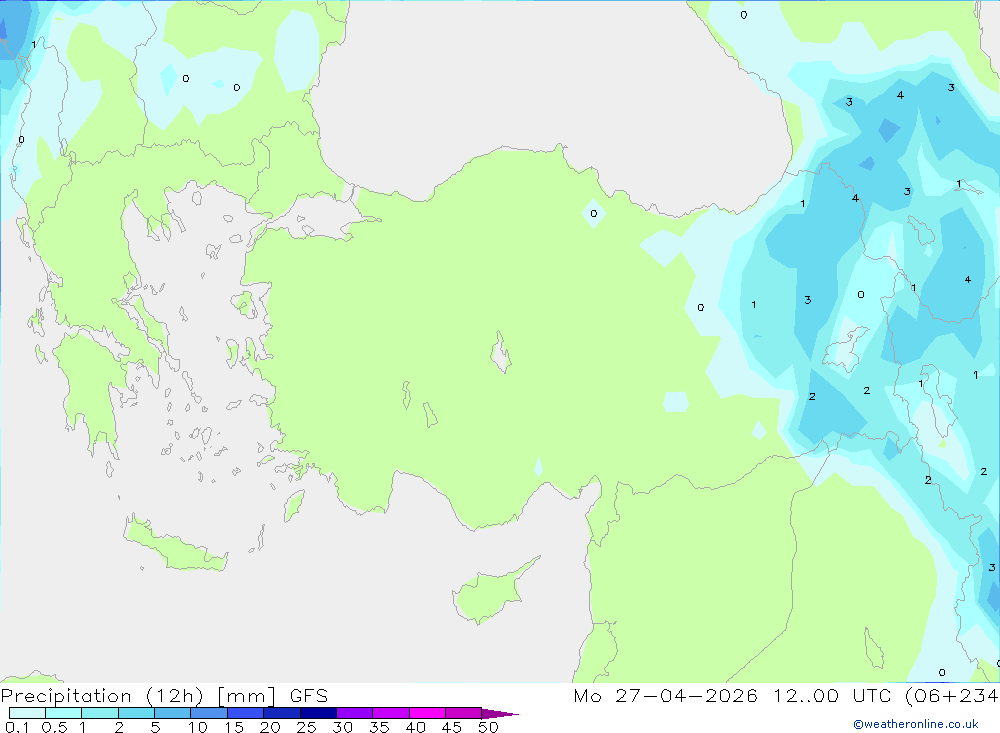Click the island of Cyprus on the map

(x=491, y=593)
